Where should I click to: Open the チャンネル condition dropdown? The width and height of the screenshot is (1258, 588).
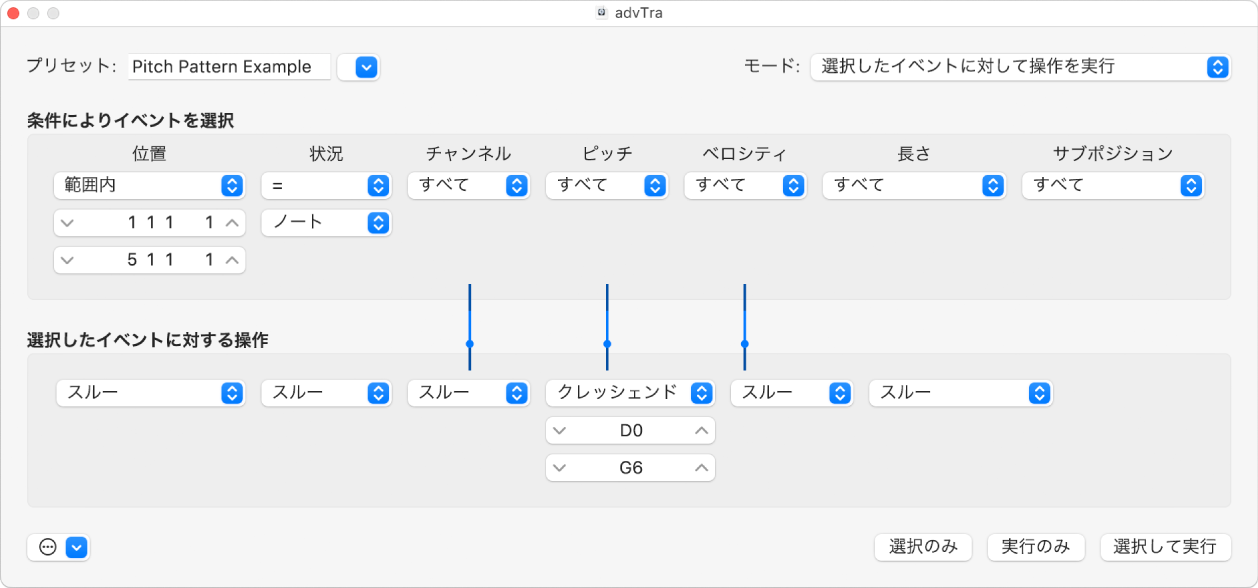pyautogui.click(x=468, y=185)
